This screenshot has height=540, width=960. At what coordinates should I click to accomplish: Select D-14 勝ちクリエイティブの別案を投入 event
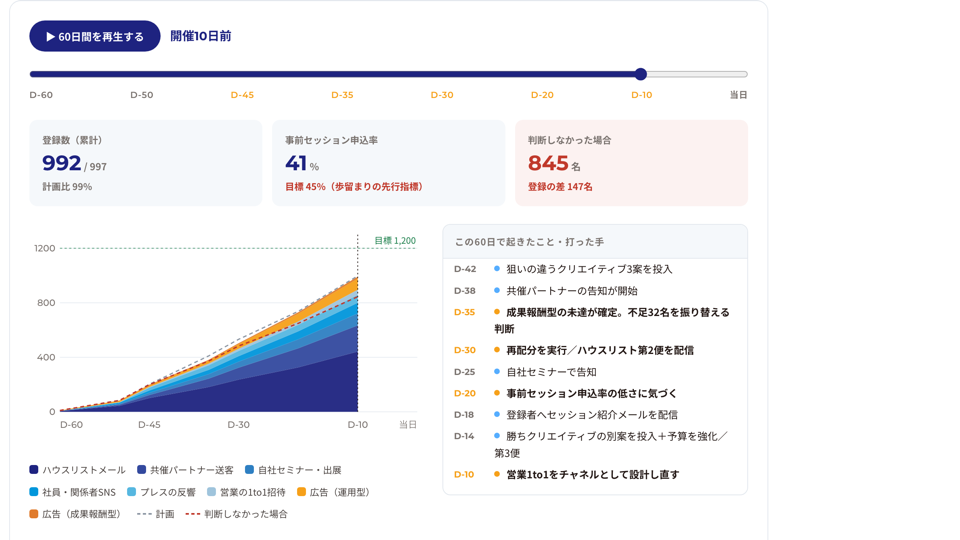[594, 444]
